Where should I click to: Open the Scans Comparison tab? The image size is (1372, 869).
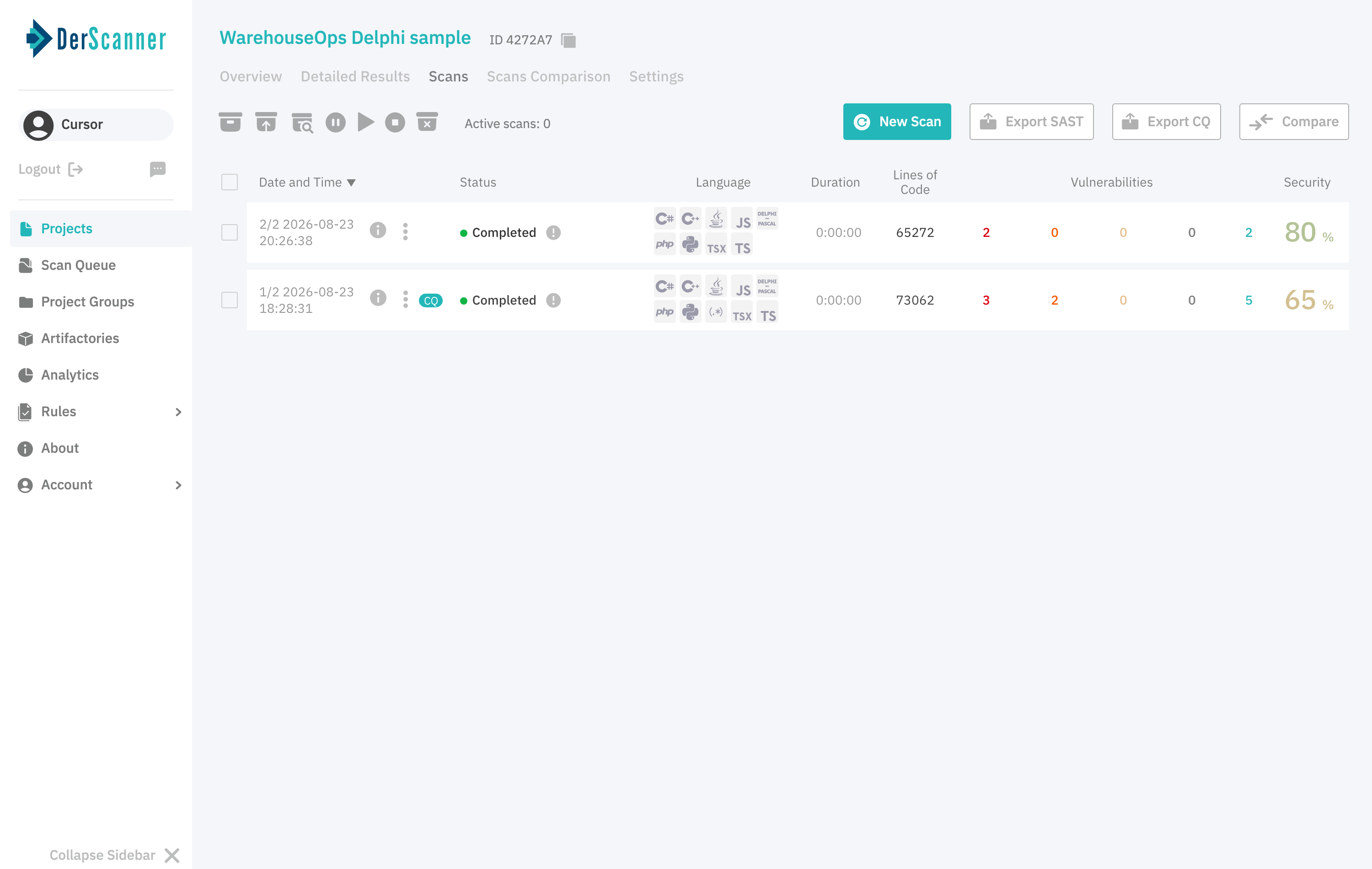tap(549, 76)
